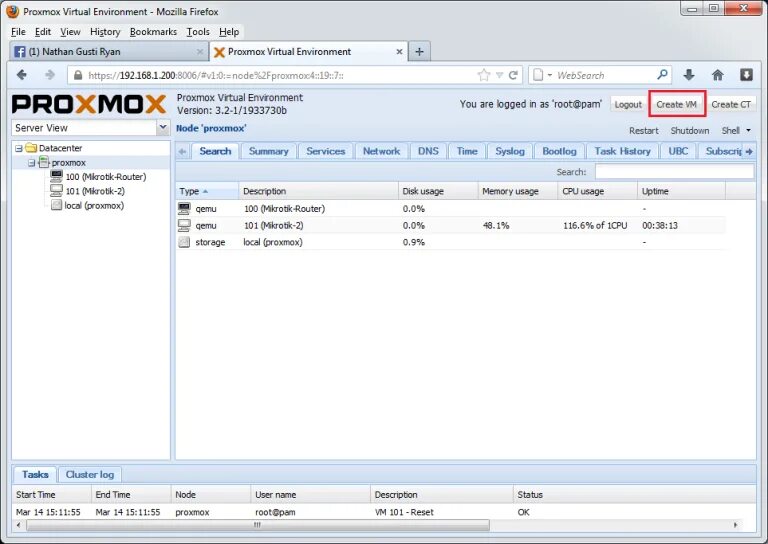Select local (proxmox) in the tree
This screenshot has width=768, height=544.
(x=94, y=205)
